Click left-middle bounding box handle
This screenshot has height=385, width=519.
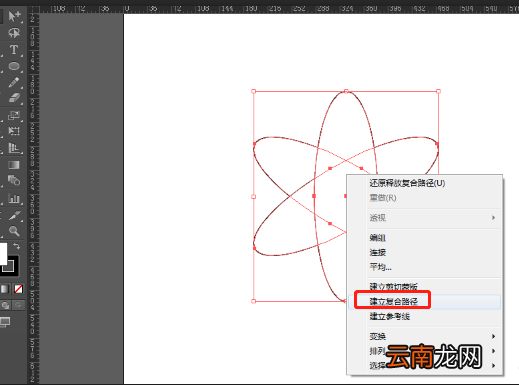click(253, 197)
